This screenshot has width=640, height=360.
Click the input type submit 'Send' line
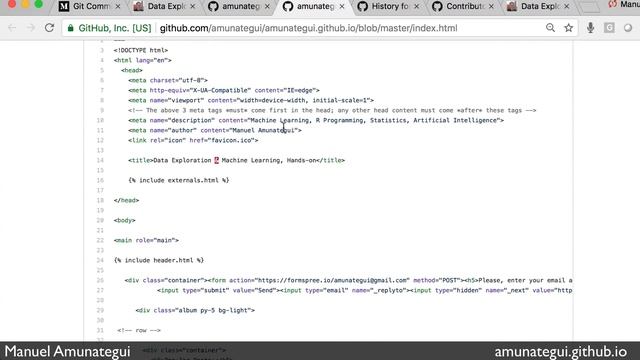364,291
